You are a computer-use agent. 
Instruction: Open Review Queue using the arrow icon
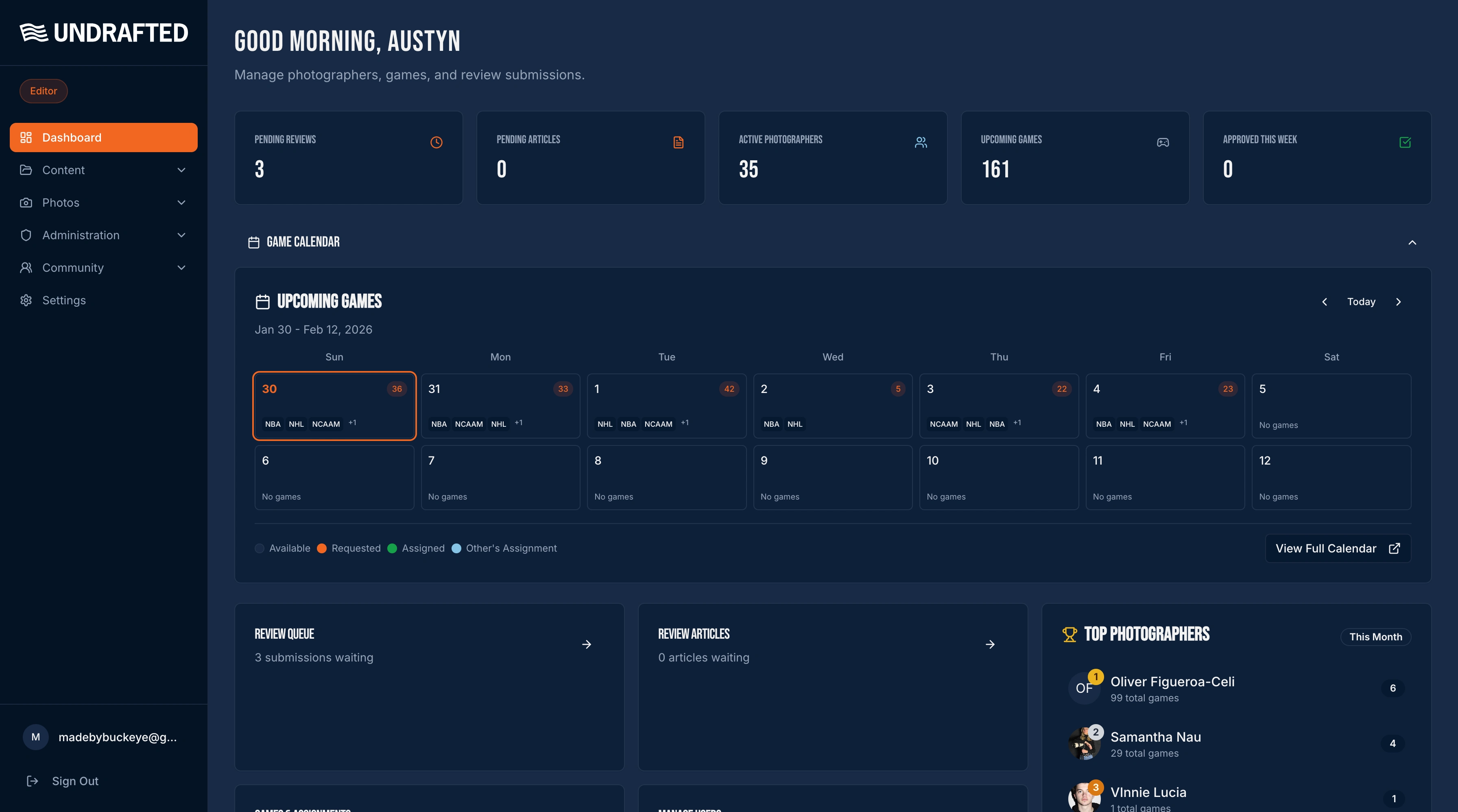(x=586, y=644)
